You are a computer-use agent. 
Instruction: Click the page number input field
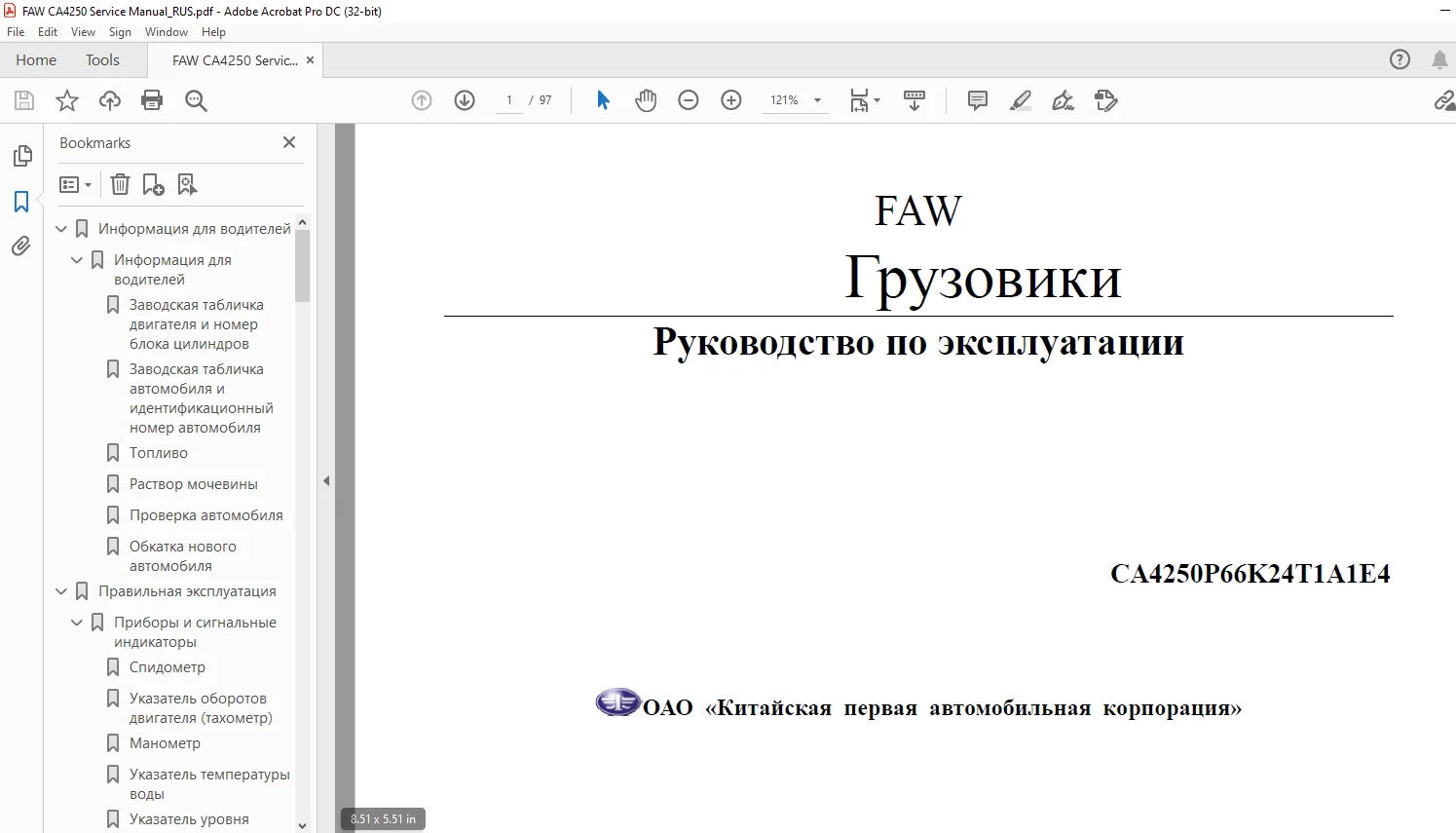509,100
